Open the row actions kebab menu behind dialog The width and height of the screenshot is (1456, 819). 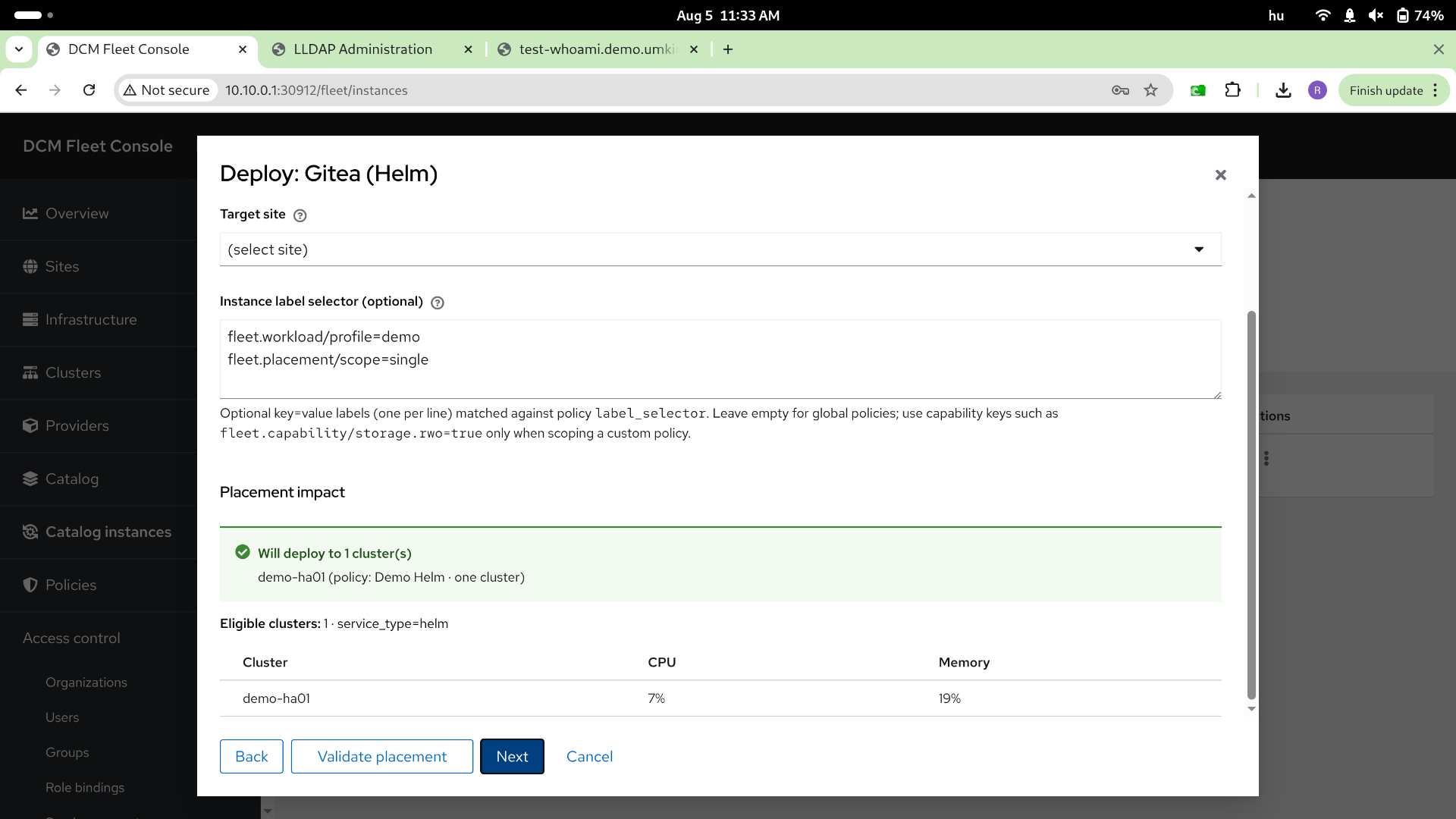tap(1266, 459)
